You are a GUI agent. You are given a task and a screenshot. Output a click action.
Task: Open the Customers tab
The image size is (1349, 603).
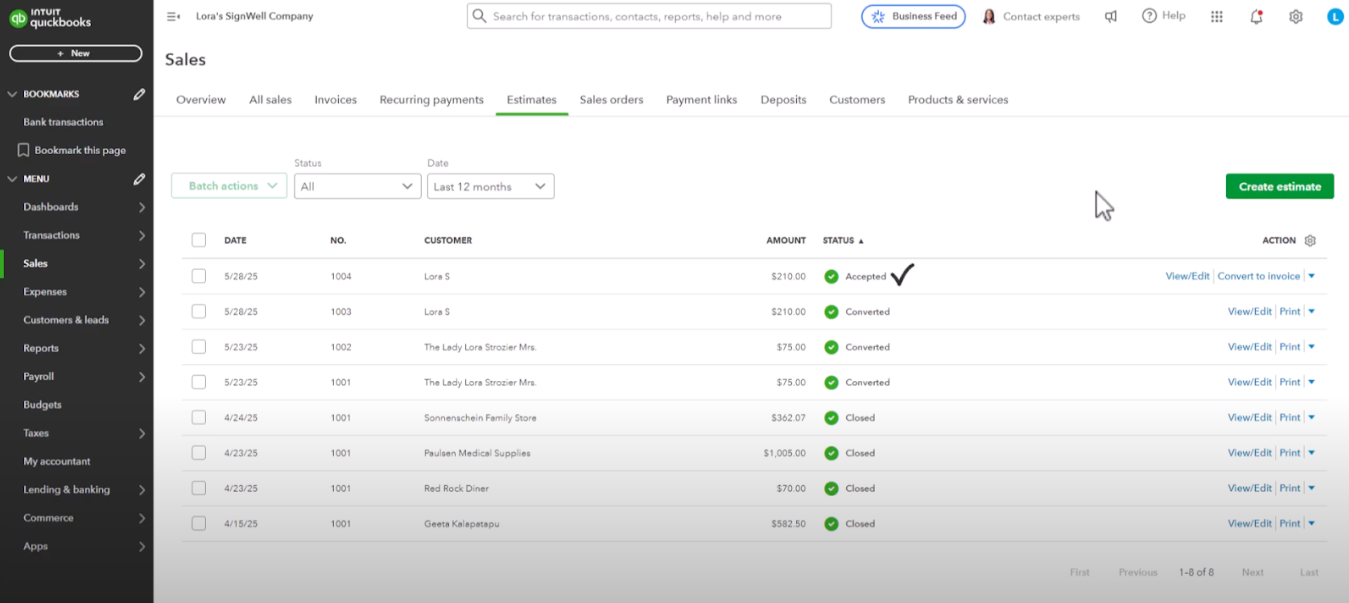[x=856, y=99]
